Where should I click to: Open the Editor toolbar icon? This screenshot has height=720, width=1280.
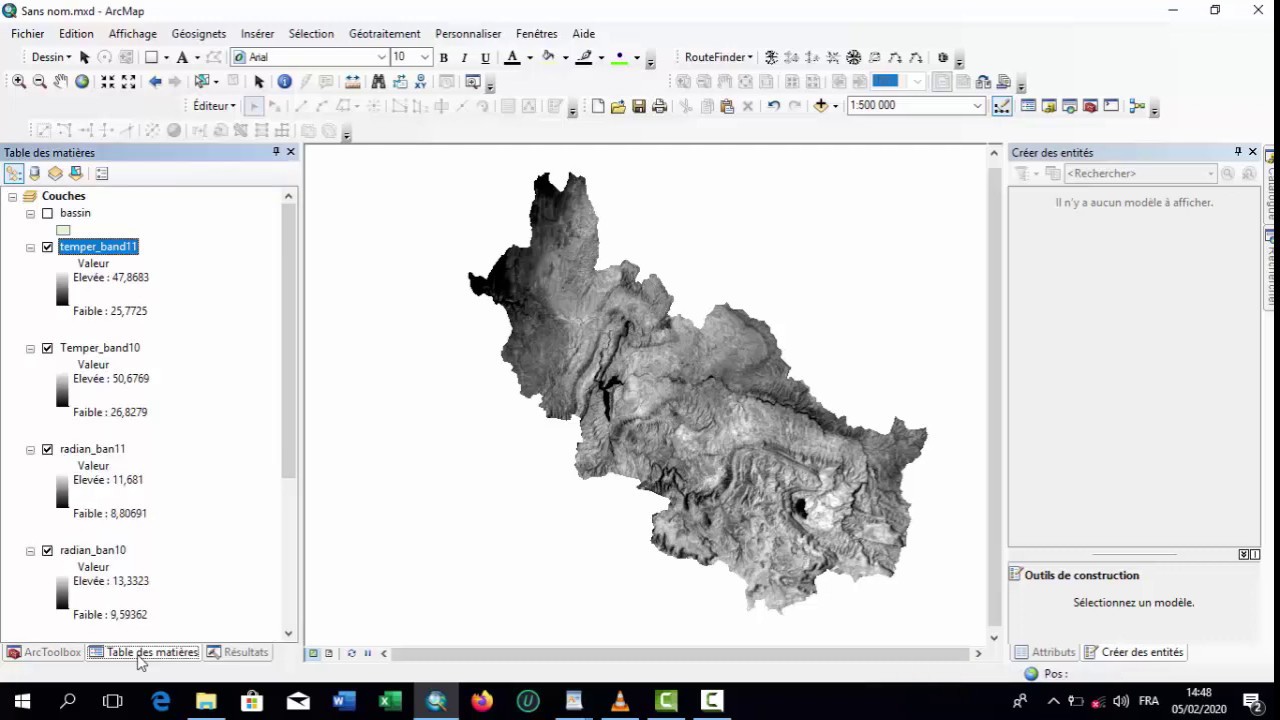pos(1002,106)
